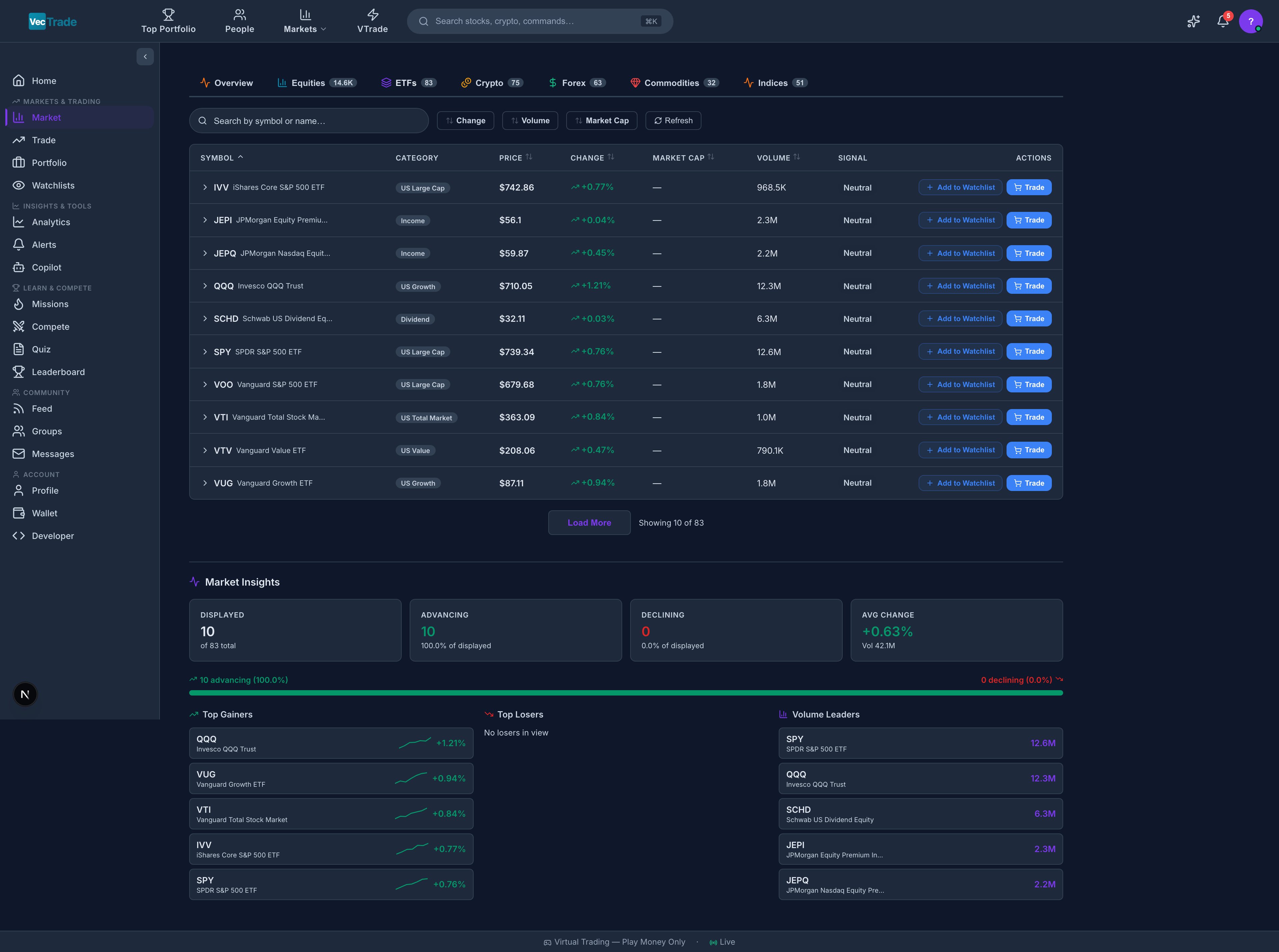Switch to the Forex tab

coord(577,83)
